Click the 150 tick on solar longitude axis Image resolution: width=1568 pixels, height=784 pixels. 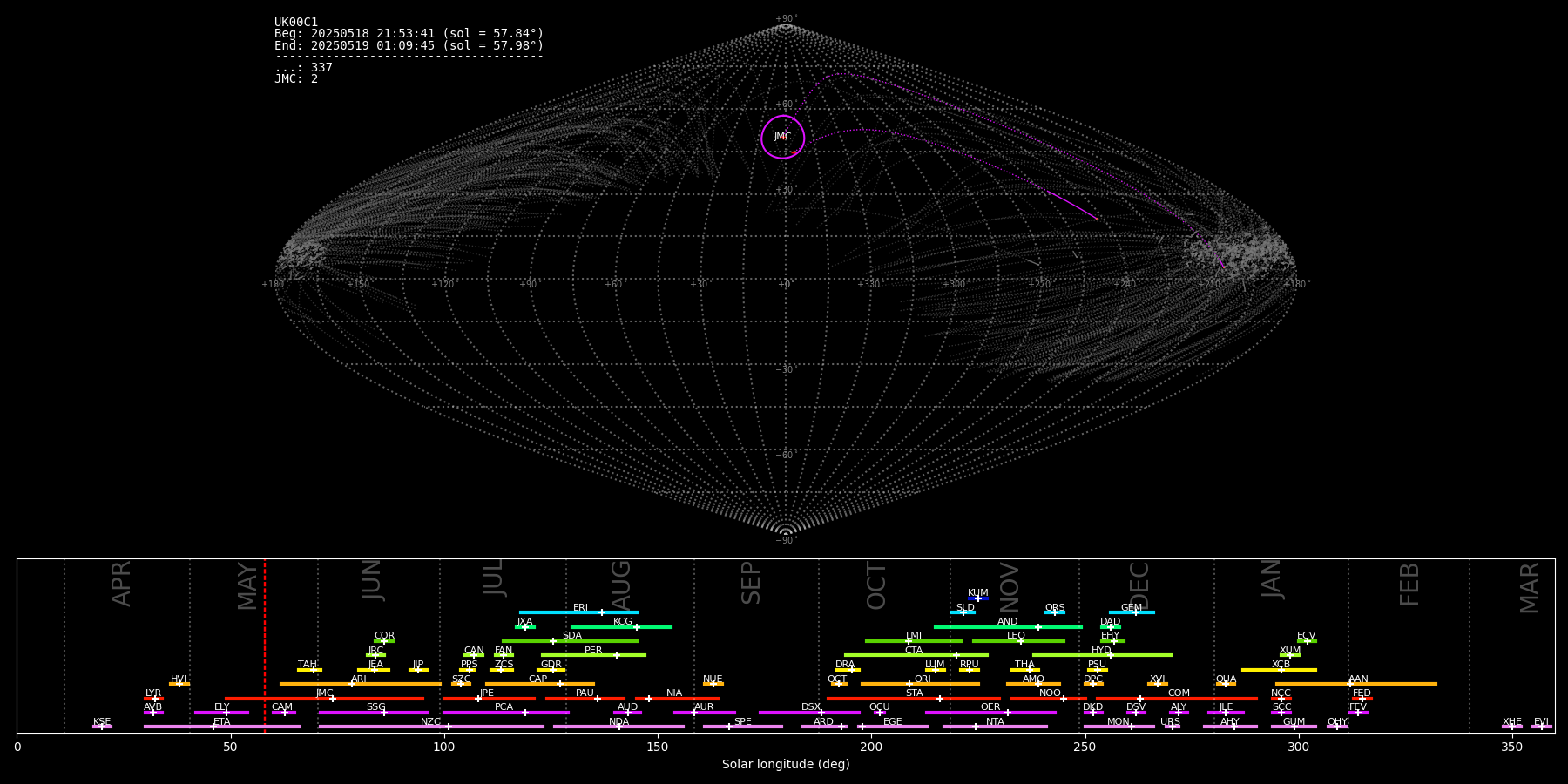point(658,747)
